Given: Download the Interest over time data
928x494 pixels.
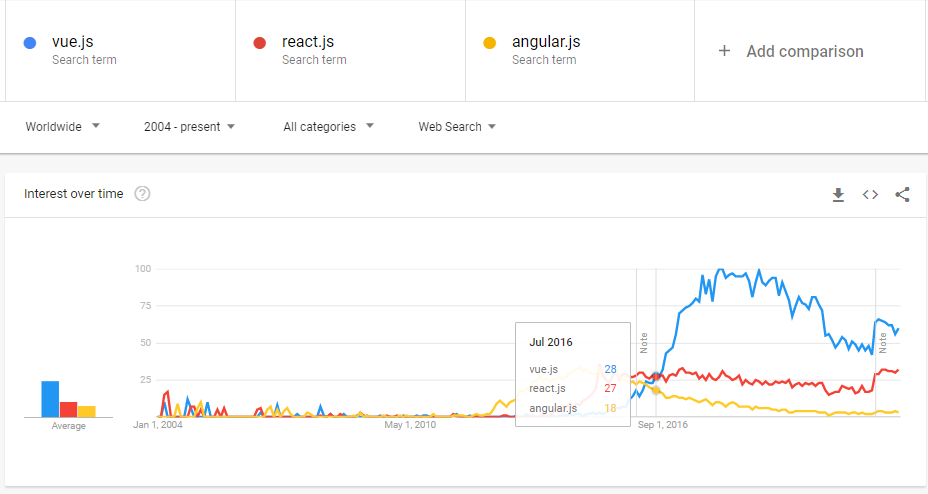Looking at the screenshot, I should pyautogui.click(x=838, y=195).
